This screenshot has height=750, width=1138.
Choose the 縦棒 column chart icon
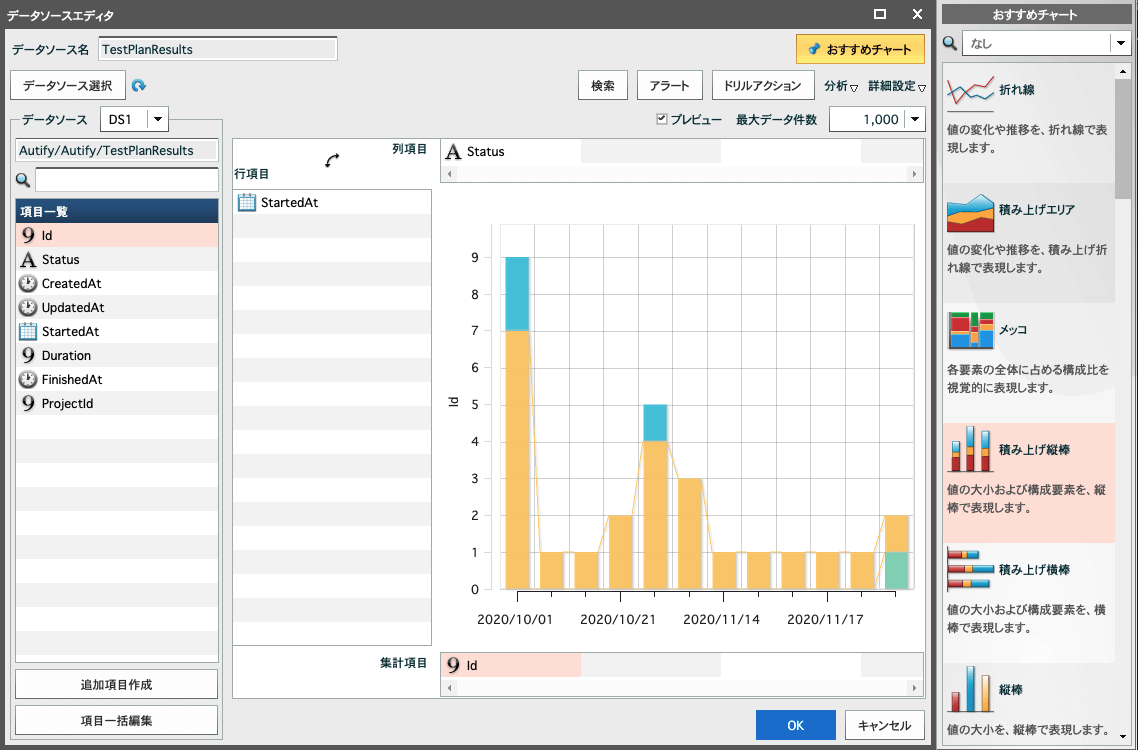coord(970,689)
